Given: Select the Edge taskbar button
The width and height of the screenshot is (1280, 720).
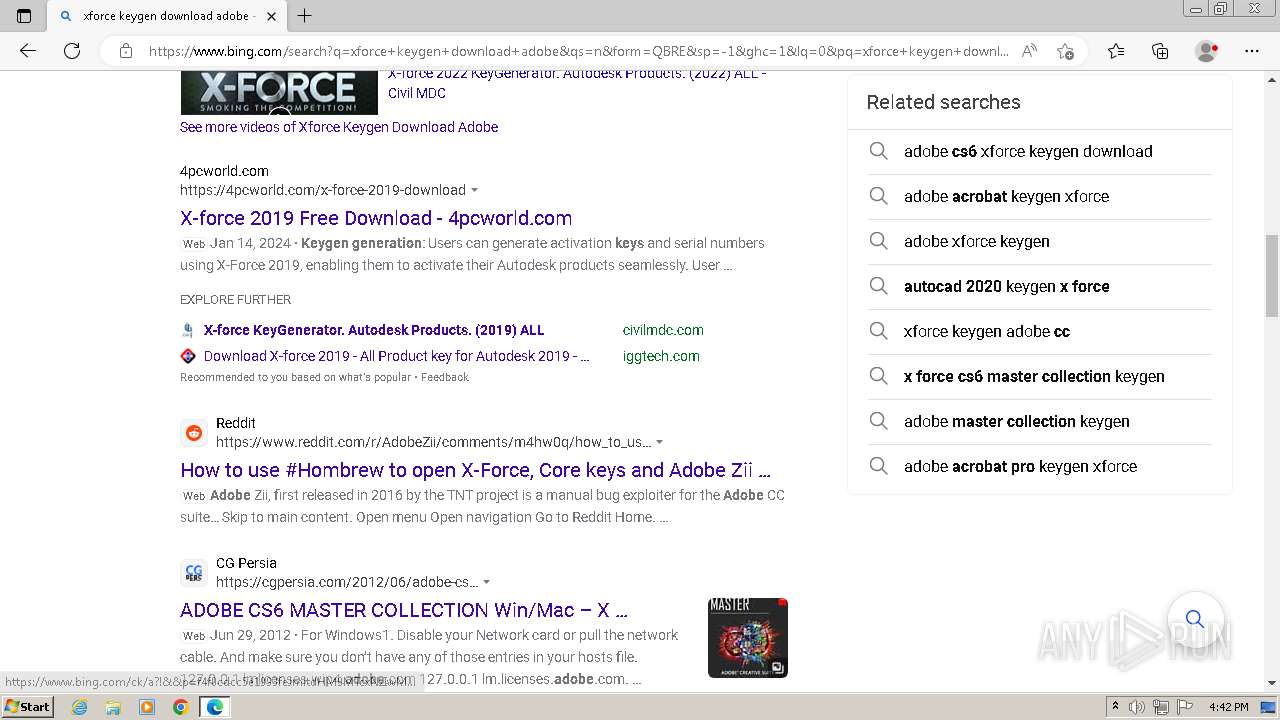Looking at the screenshot, I should pyautogui.click(x=215, y=707).
